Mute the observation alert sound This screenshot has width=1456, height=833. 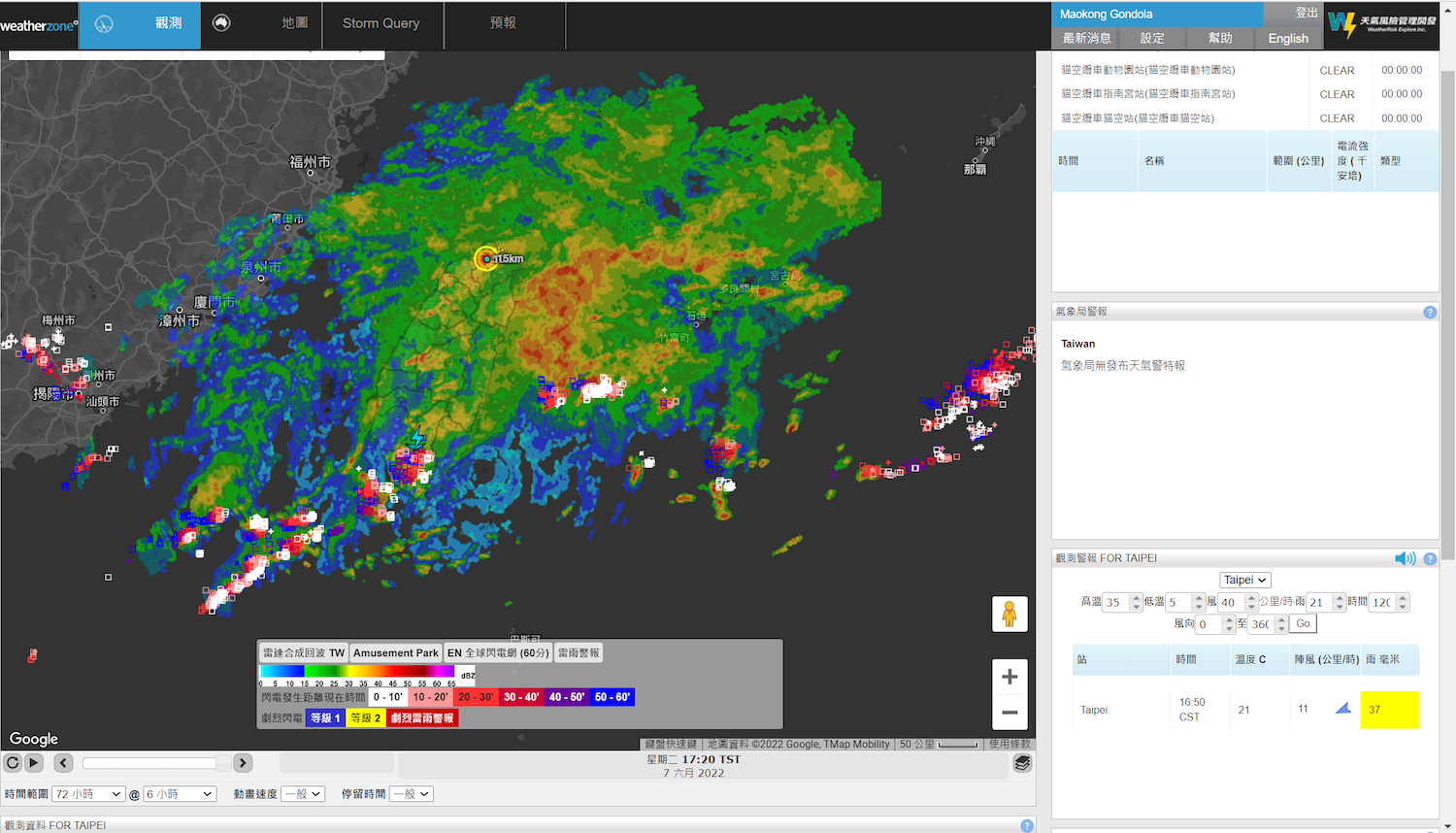1405,558
